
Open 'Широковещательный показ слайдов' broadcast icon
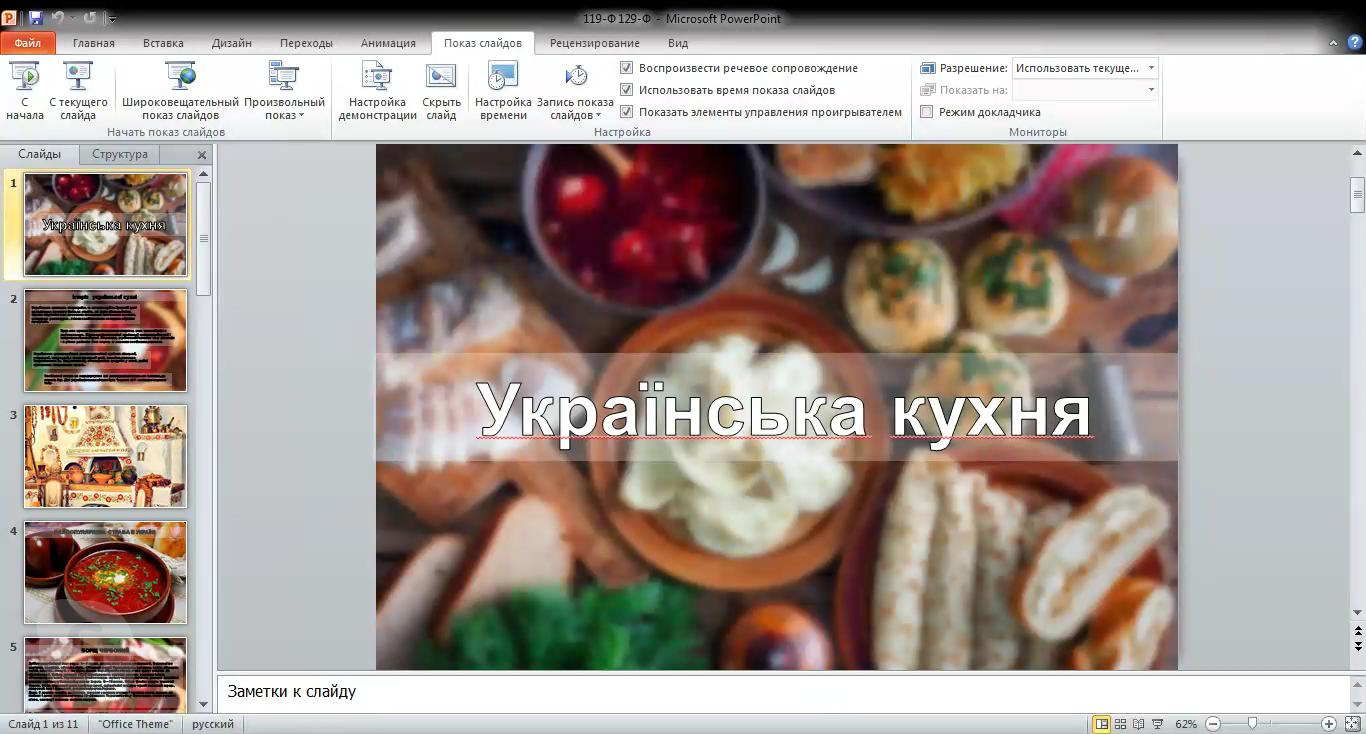180,77
